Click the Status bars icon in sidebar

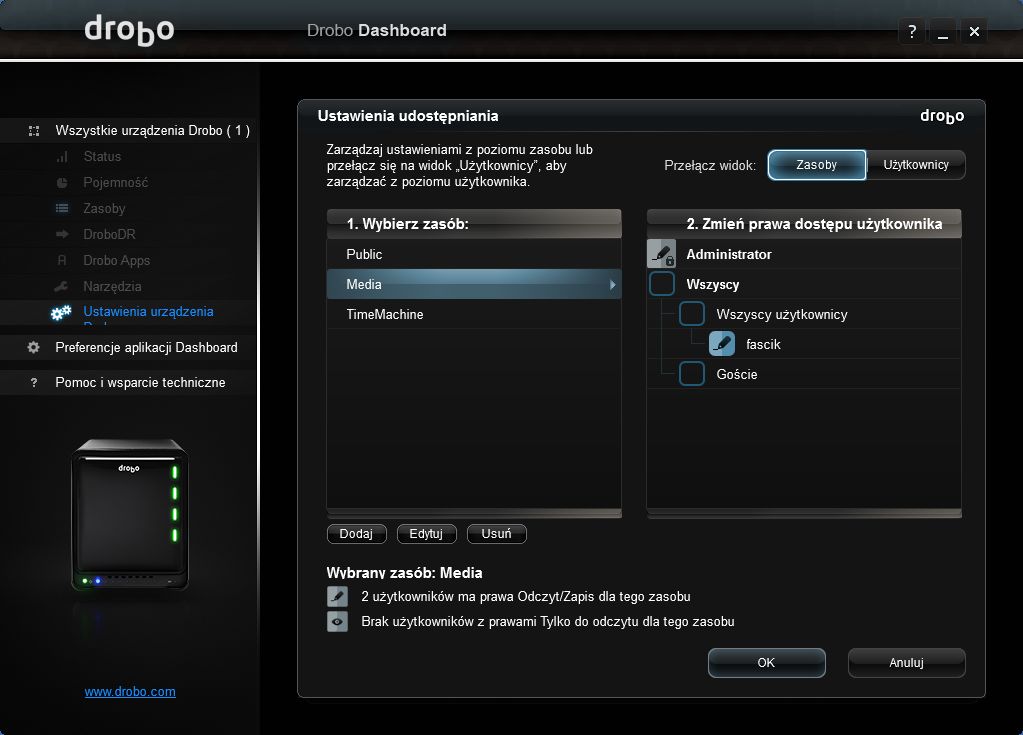[62, 157]
